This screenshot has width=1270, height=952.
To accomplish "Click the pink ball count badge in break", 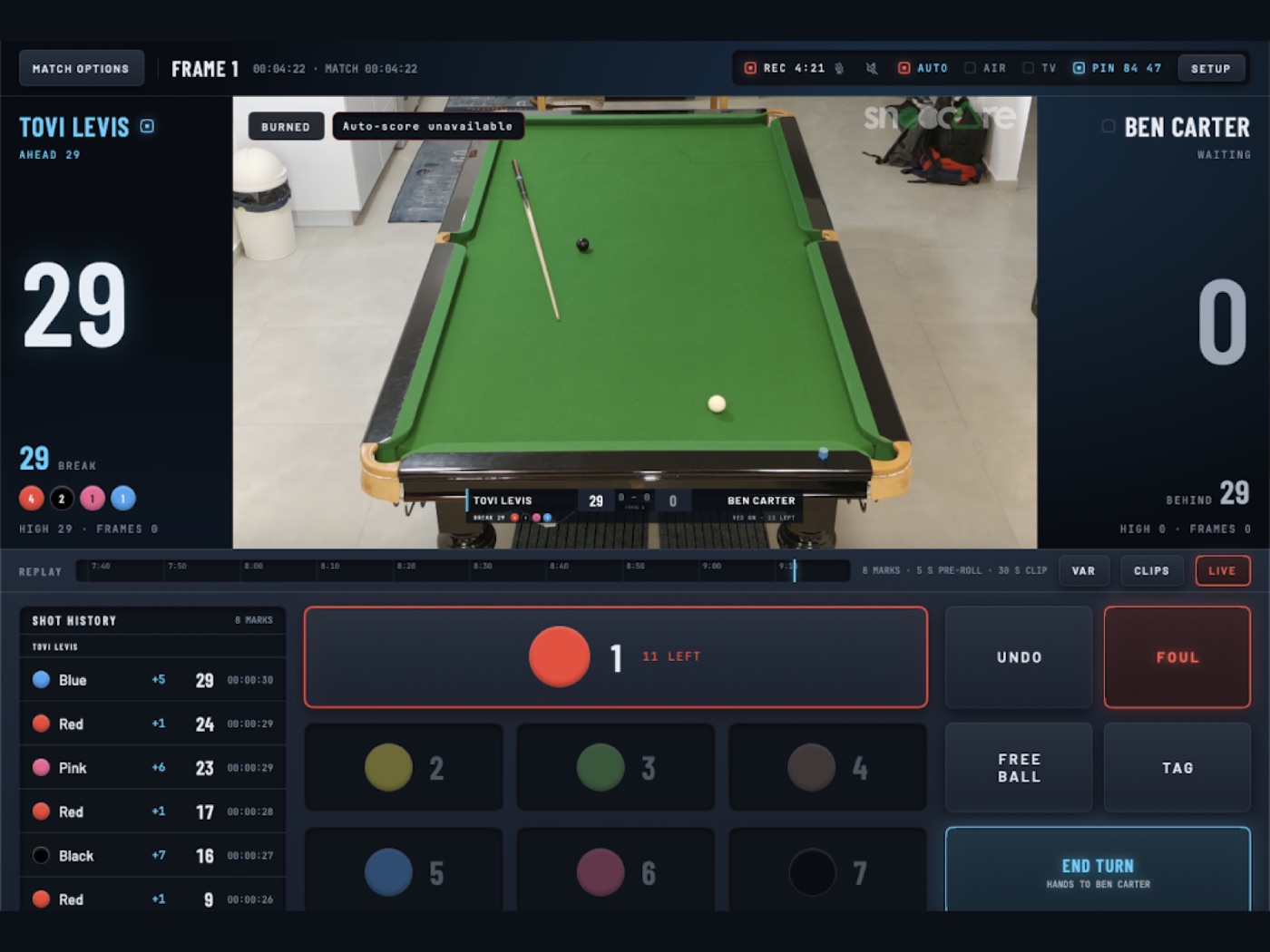I will [x=93, y=498].
